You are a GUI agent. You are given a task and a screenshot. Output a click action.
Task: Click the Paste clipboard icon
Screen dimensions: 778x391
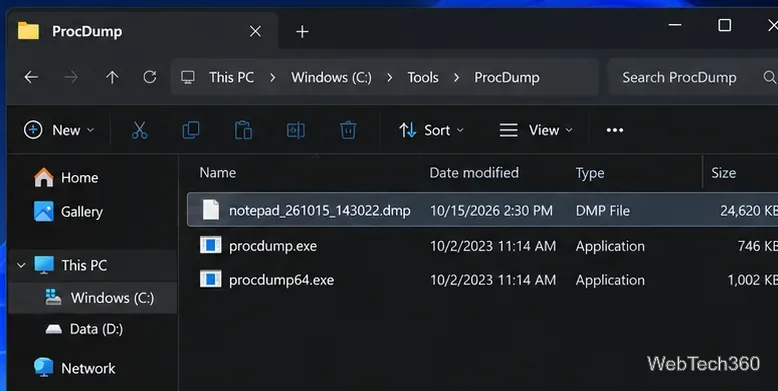[x=243, y=130]
